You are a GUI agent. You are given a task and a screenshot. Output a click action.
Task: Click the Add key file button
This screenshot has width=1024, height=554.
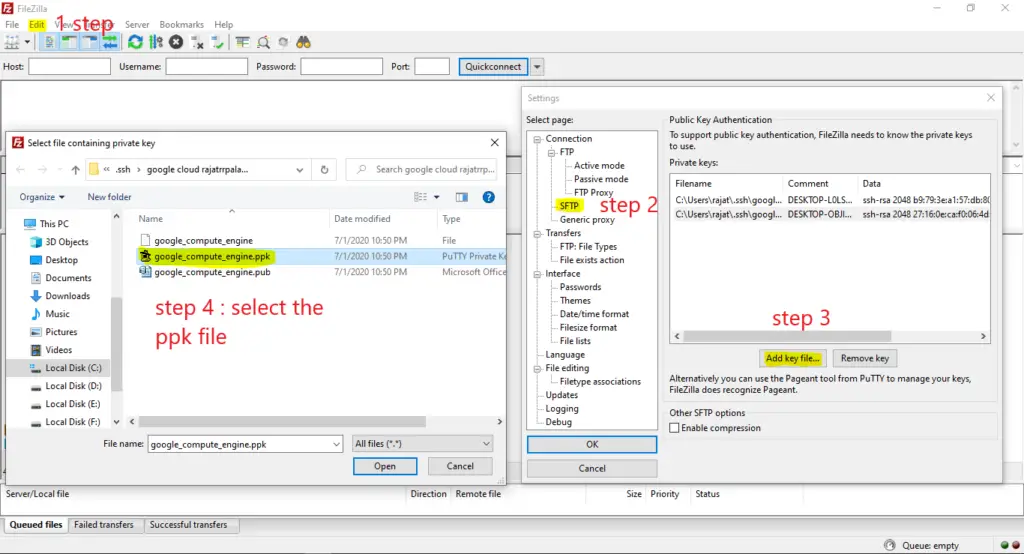pos(792,359)
